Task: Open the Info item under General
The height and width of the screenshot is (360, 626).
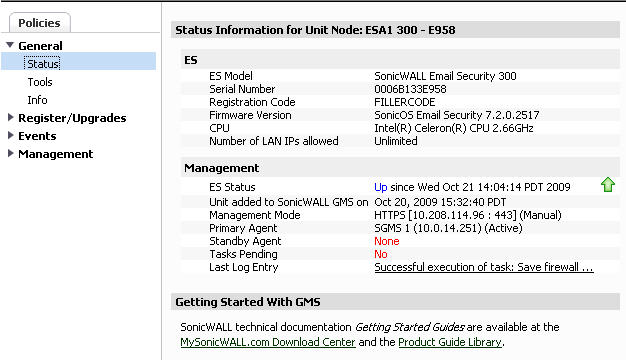Action: tap(37, 100)
